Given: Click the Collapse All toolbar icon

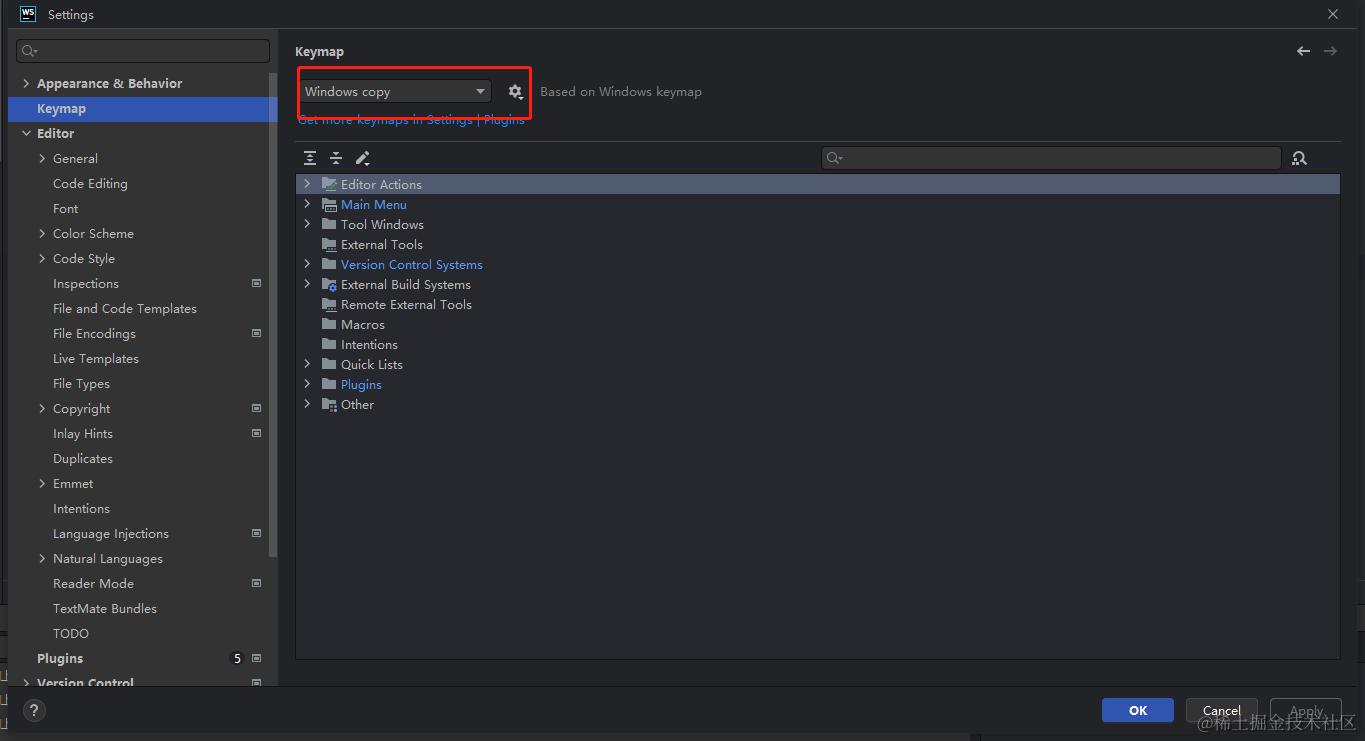Looking at the screenshot, I should click(336, 158).
